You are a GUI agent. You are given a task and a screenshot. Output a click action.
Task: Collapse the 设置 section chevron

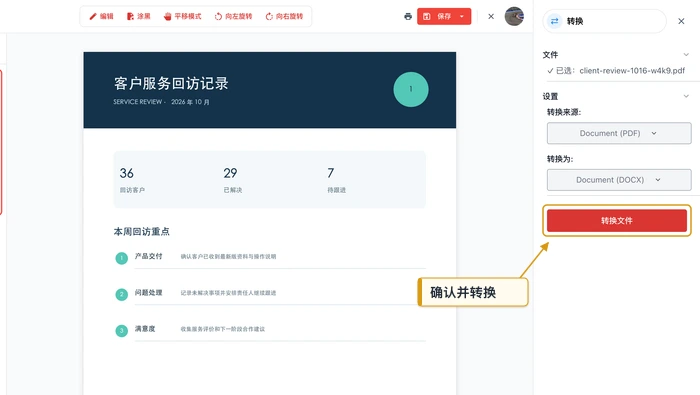[686, 96]
